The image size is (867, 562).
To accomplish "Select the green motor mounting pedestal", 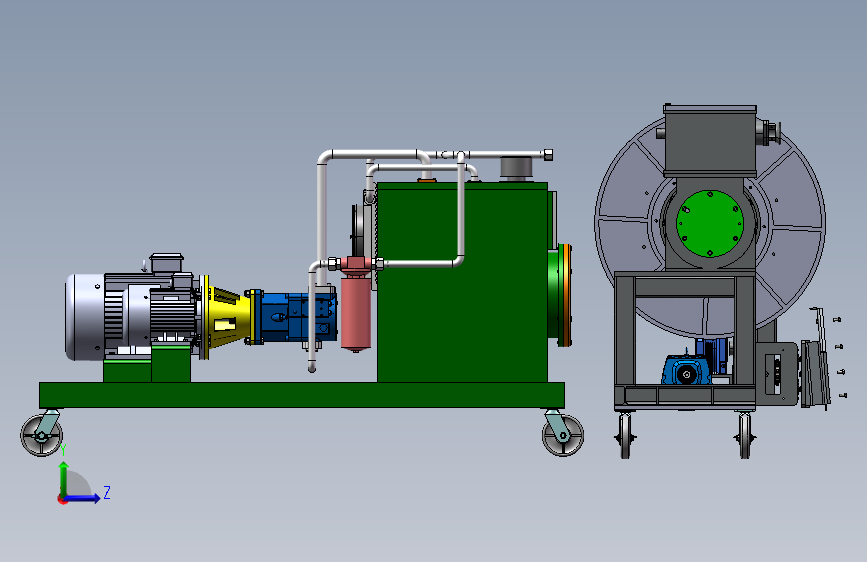I will [147, 363].
